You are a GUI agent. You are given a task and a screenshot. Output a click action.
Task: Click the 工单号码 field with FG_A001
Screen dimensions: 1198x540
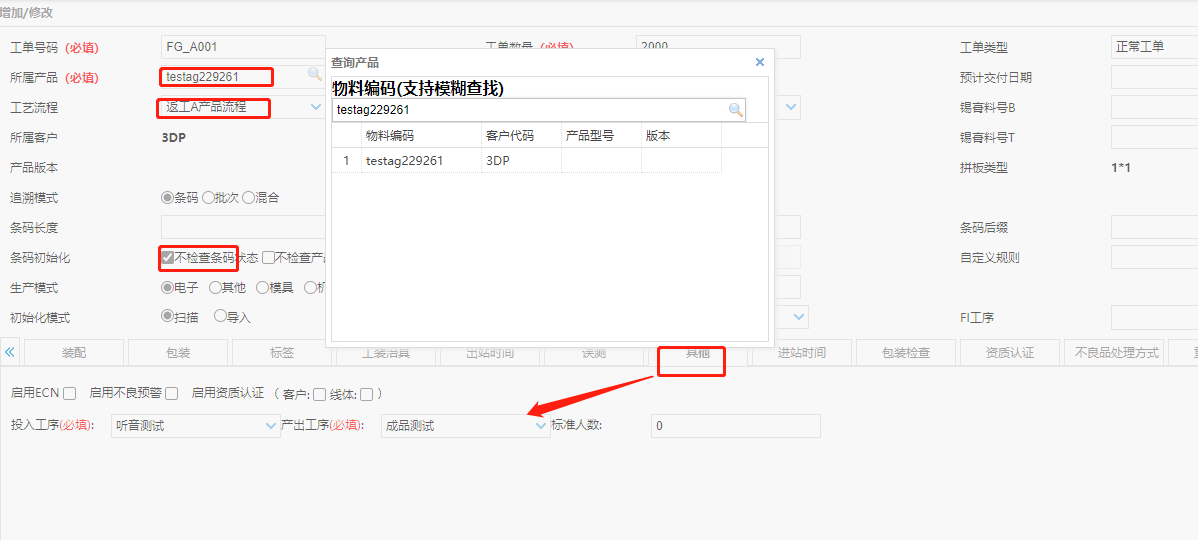click(242, 47)
